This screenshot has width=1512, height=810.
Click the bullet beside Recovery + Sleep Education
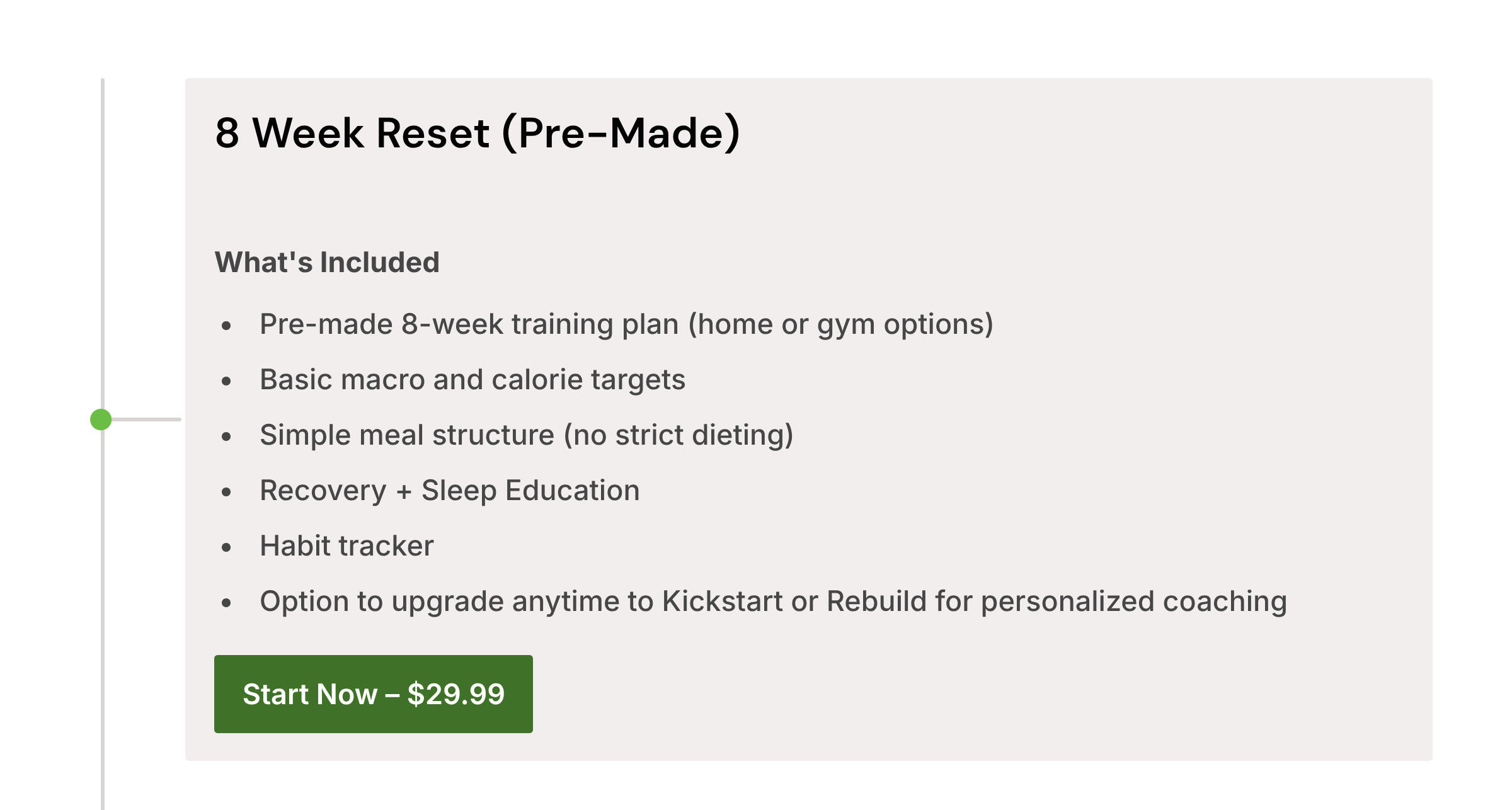click(x=227, y=492)
